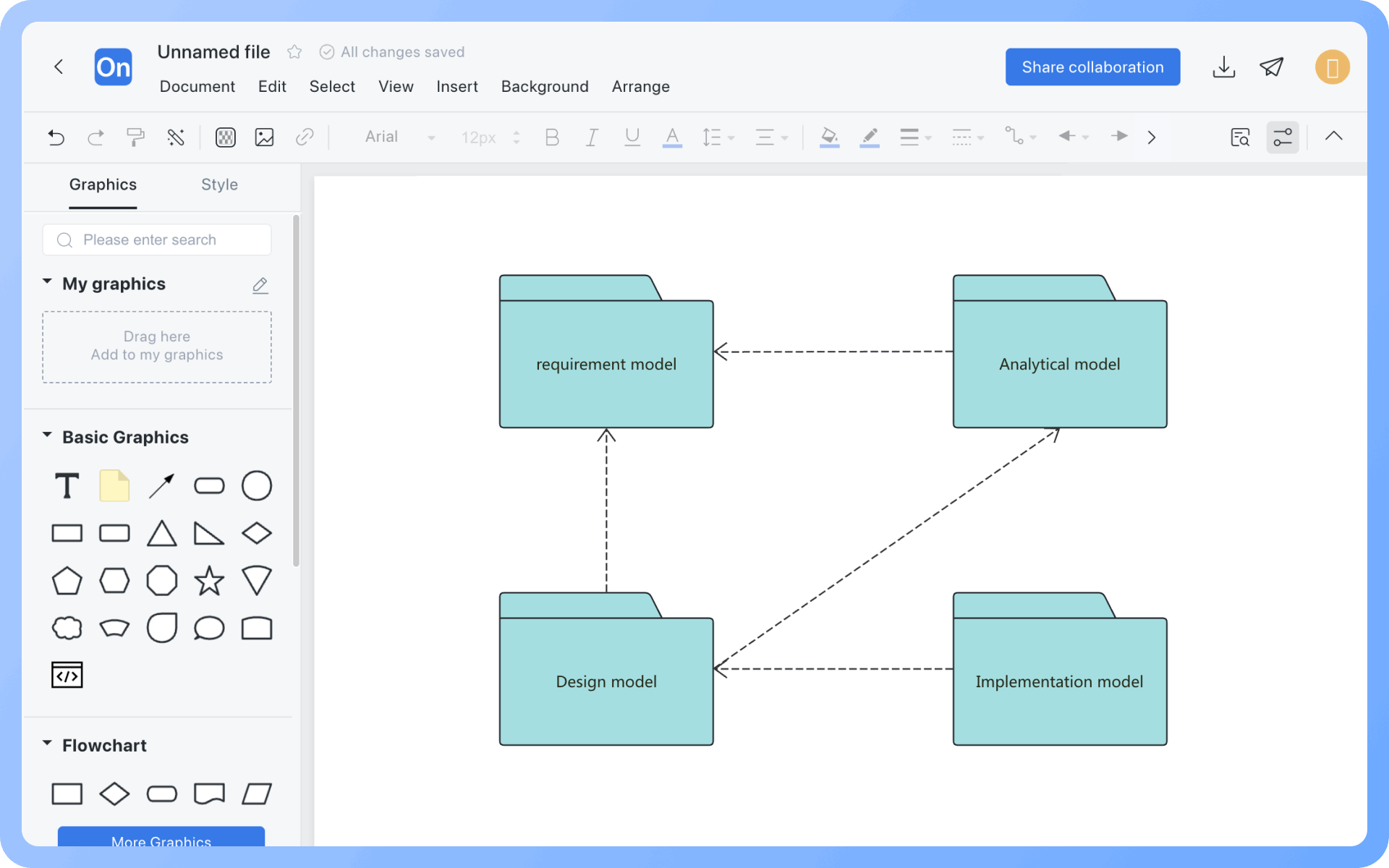This screenshot has width=1389, height=868.
Task: Select the yellow sticky note shape
Action: pos(114,486)
